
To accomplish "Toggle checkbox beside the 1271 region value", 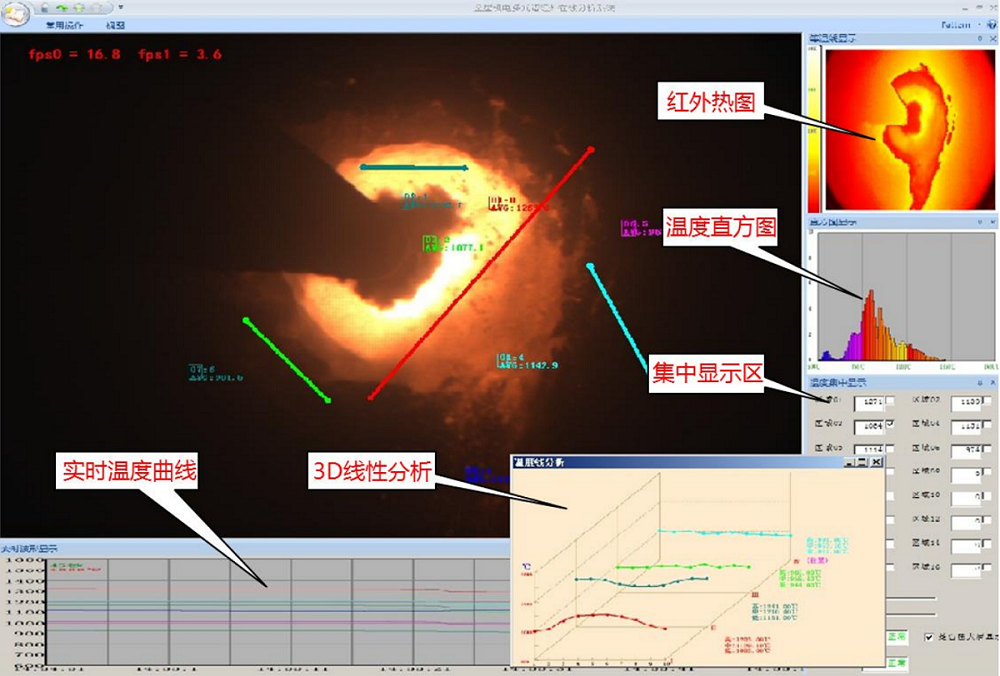I will click(891, 401).
